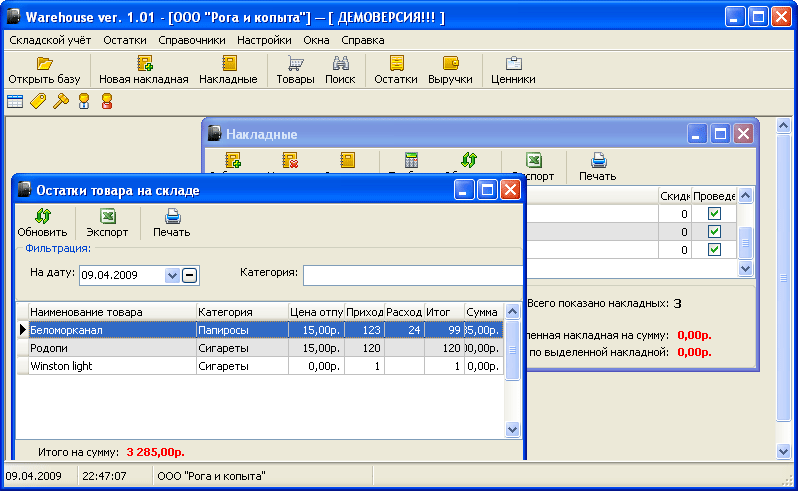
Task: Select the Родопи row
Action: click(x=260, y=348)
